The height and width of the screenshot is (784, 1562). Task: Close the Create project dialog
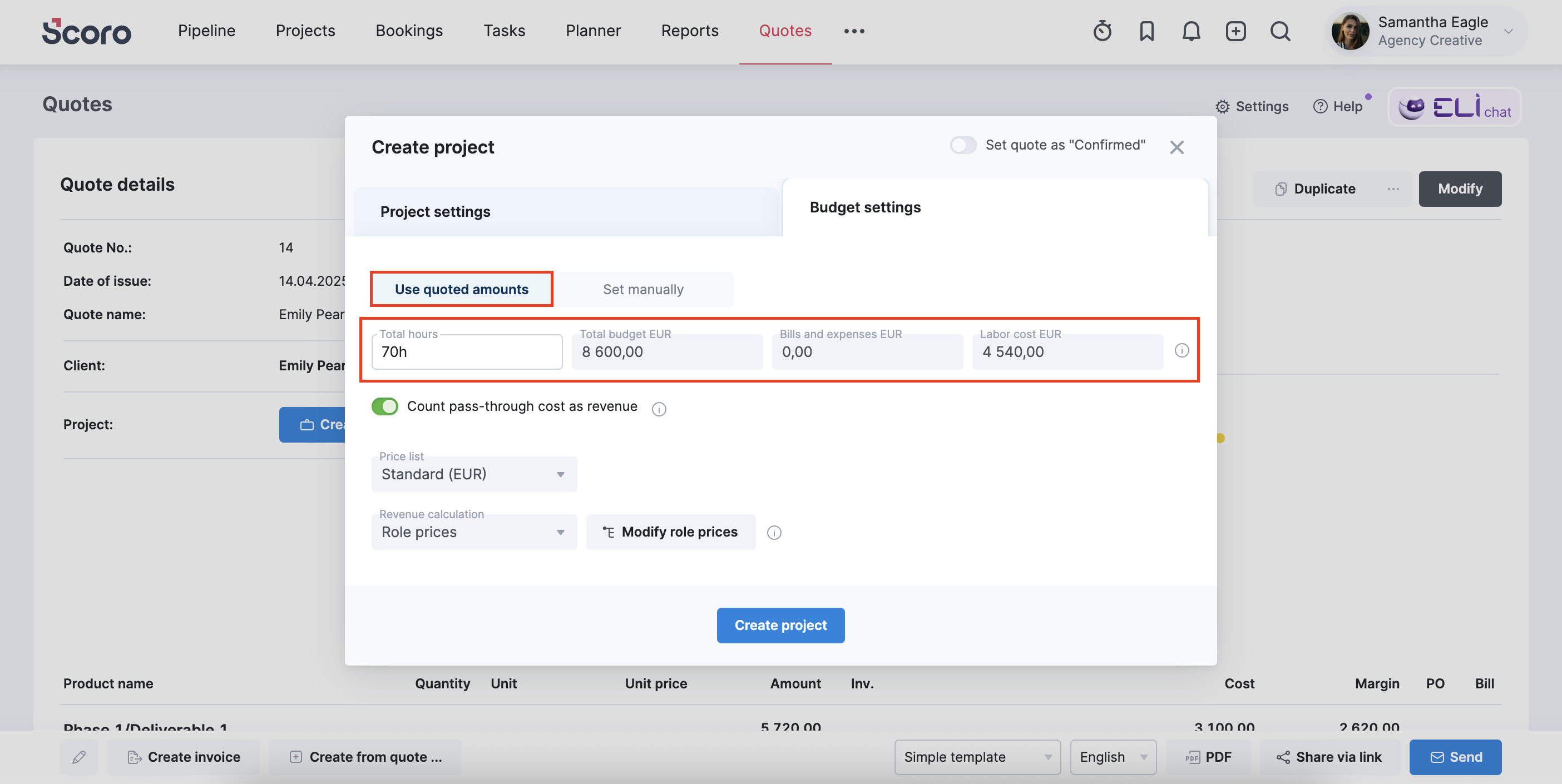click(1177, 147)
